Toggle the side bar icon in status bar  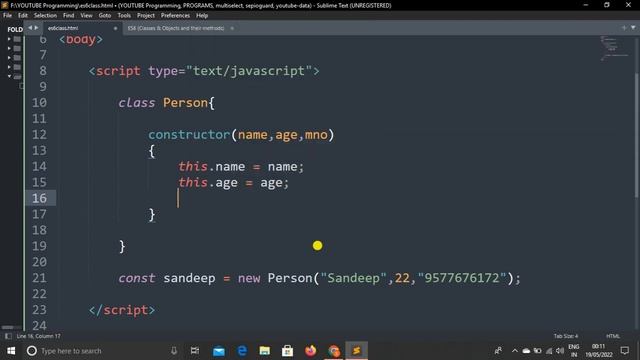8,336
